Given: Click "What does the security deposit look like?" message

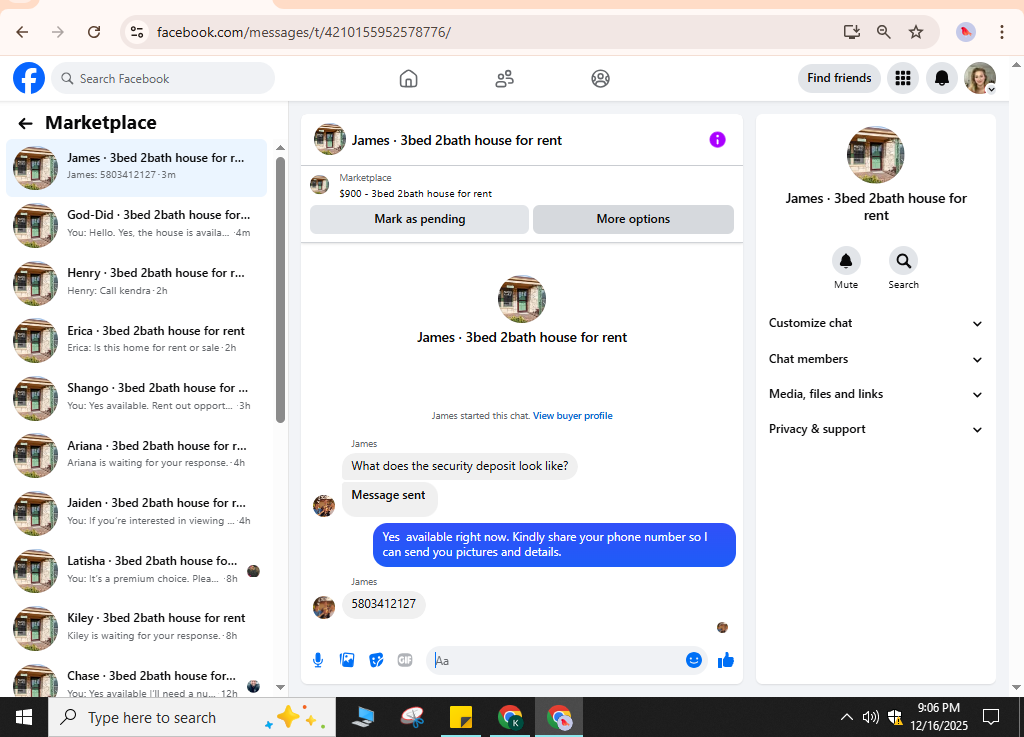Looking at the screenshot, I should click(460, 466).
